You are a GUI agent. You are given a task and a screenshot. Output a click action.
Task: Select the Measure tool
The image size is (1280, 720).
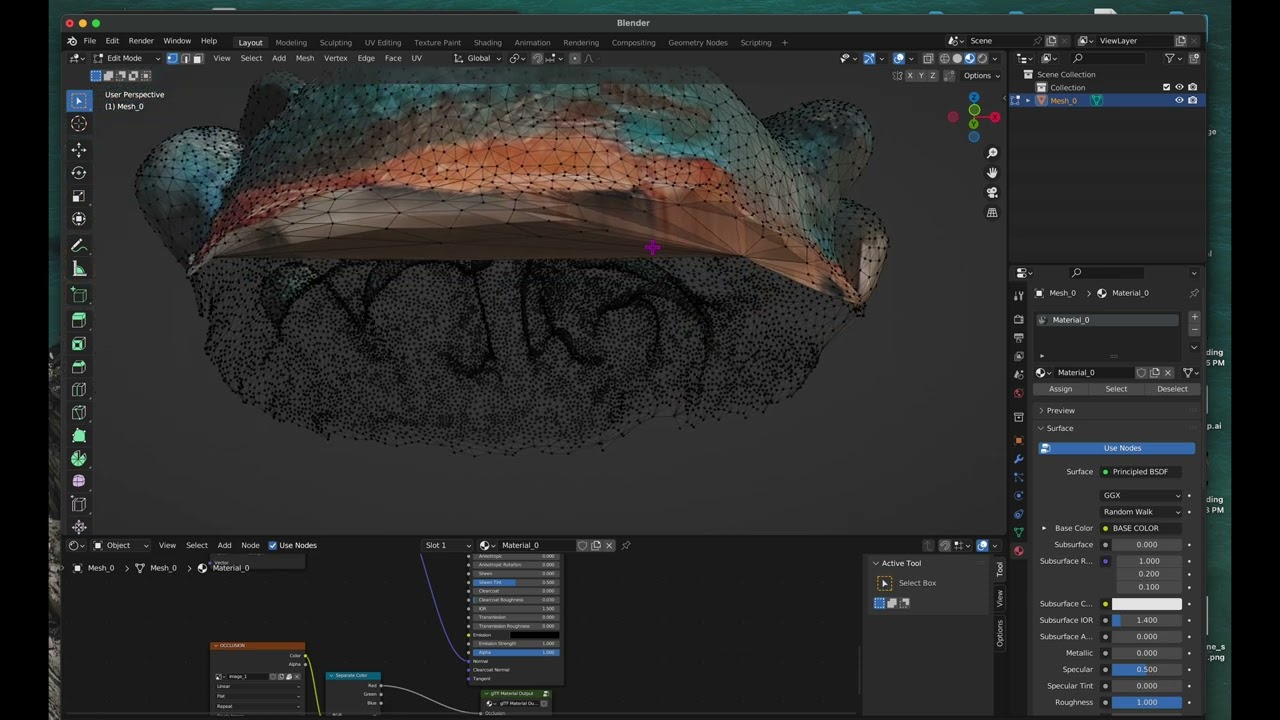(x=79, y=269)
